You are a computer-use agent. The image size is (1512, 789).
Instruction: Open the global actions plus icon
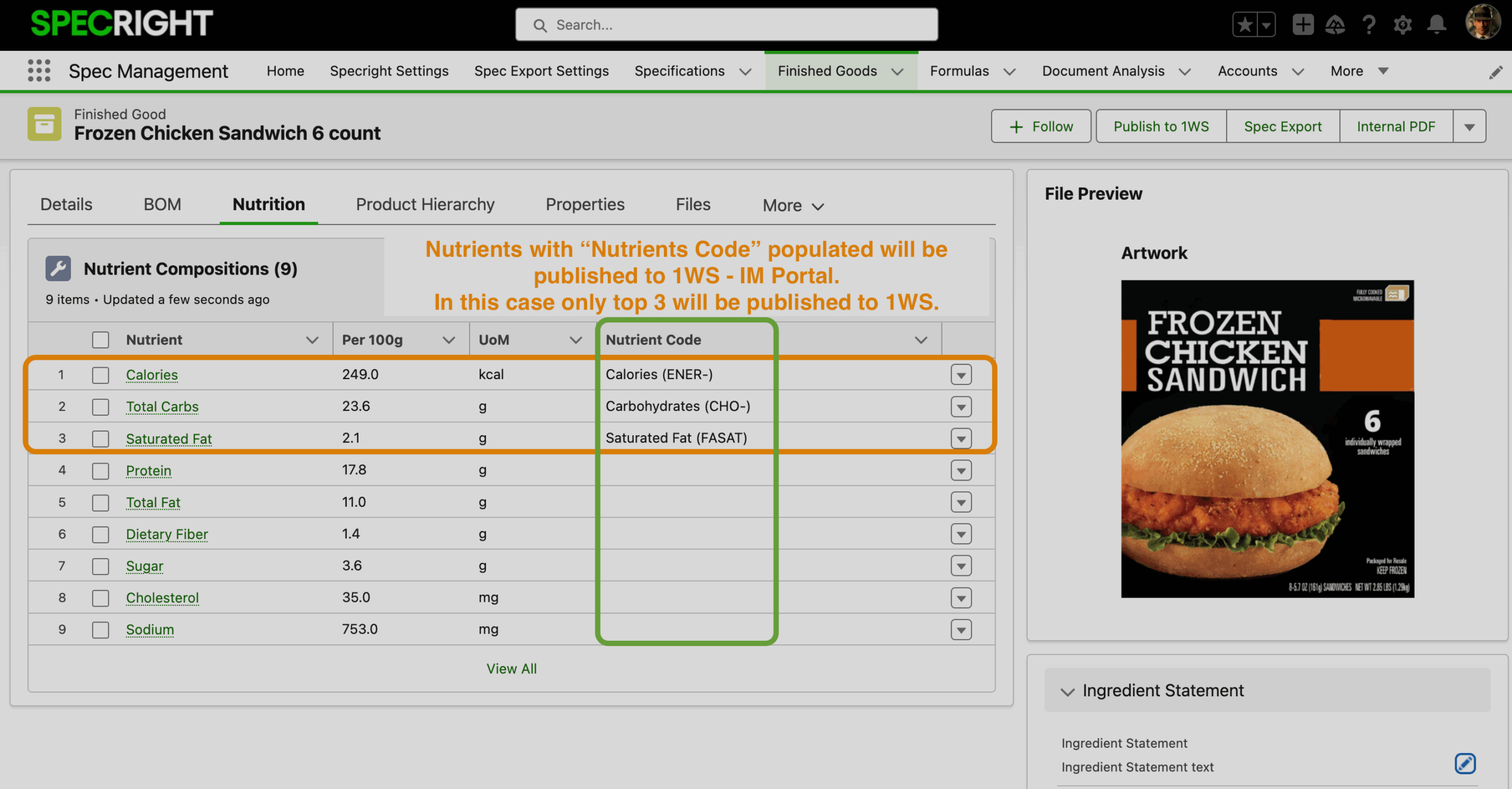coord(1302,25)
